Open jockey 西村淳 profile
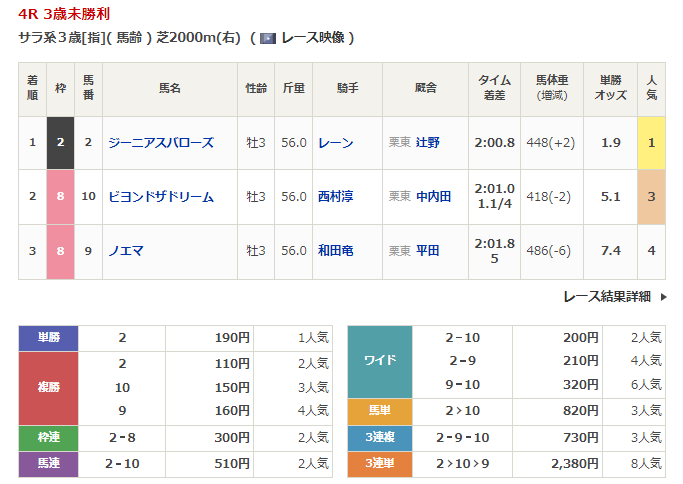 click(x=335, y=197)
